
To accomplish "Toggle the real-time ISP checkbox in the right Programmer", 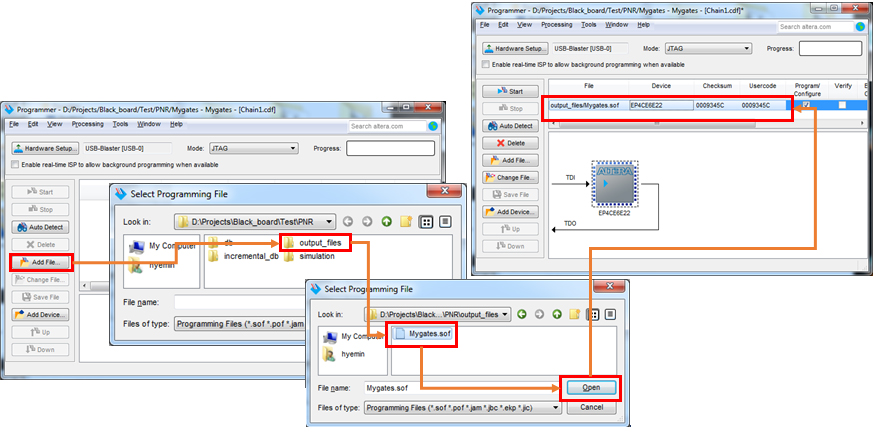I will pyautogui.click(x=486, y=65).
